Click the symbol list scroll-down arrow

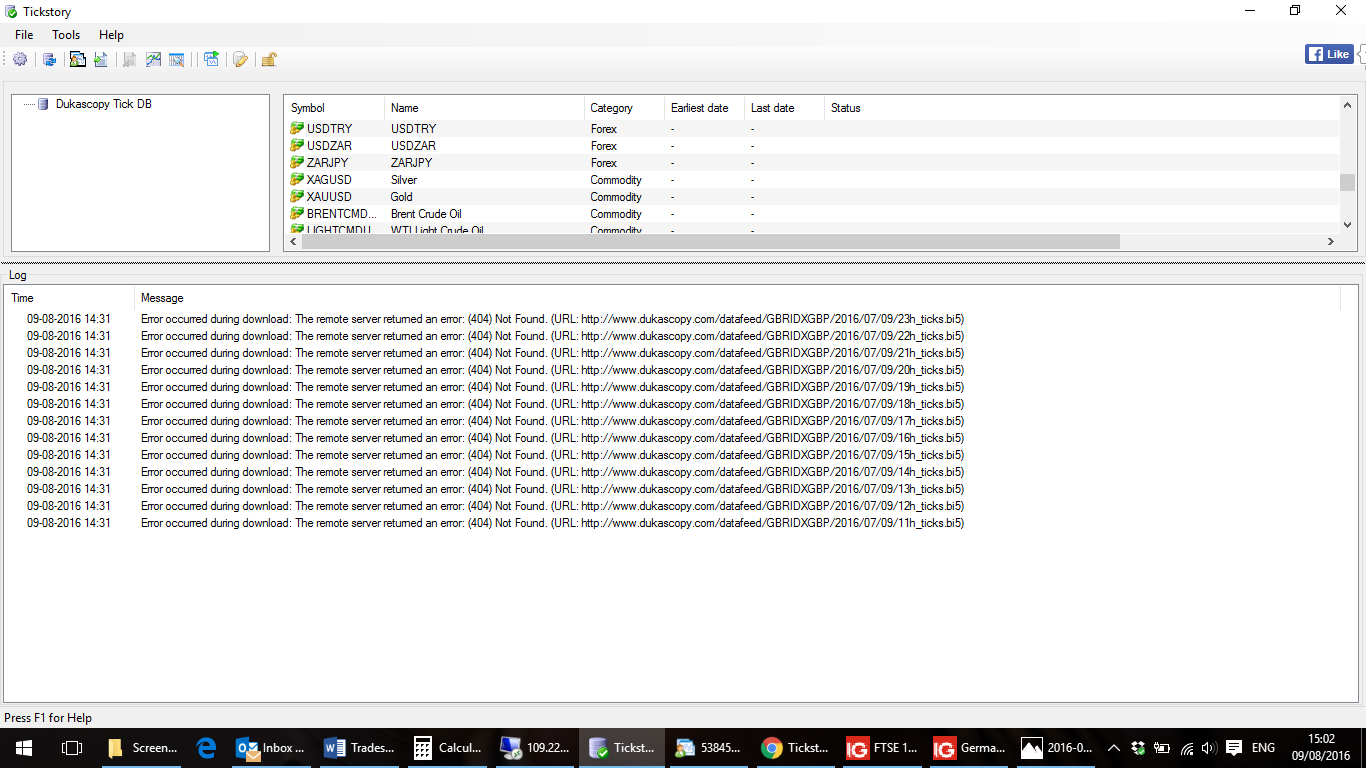pos(1347,226)
